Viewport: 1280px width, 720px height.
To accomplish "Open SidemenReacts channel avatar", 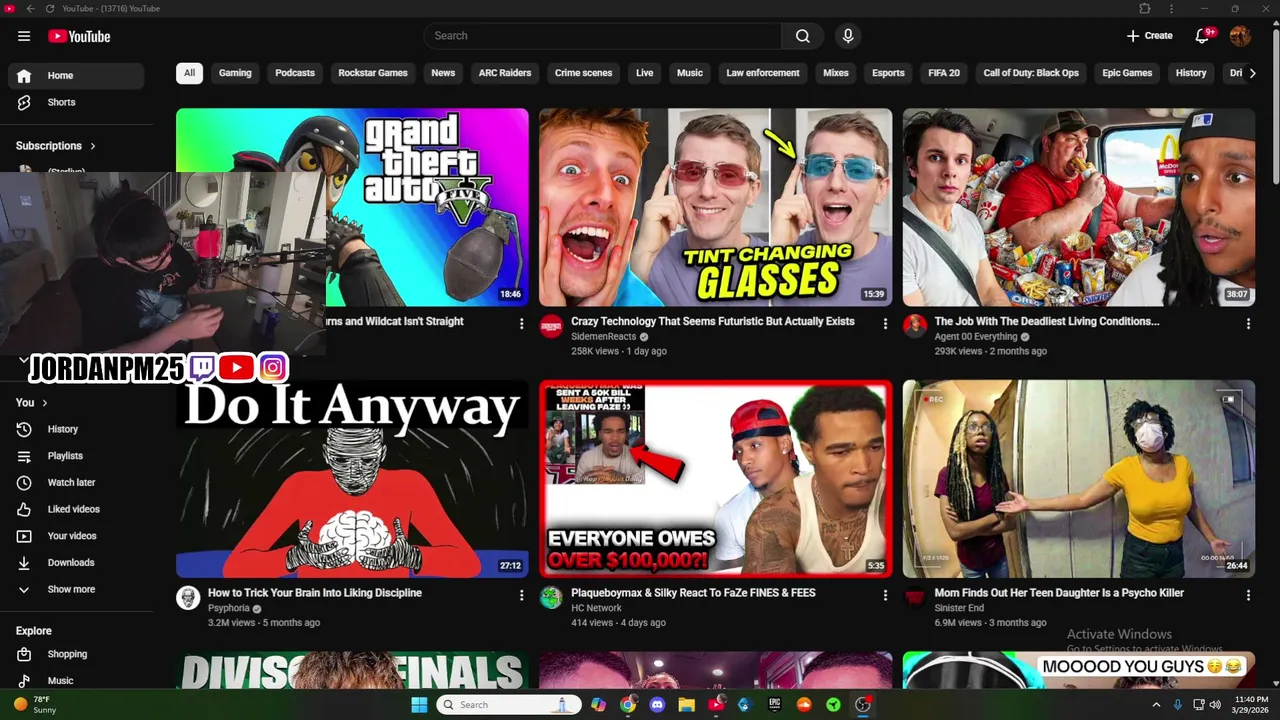I will click(551, 327).
